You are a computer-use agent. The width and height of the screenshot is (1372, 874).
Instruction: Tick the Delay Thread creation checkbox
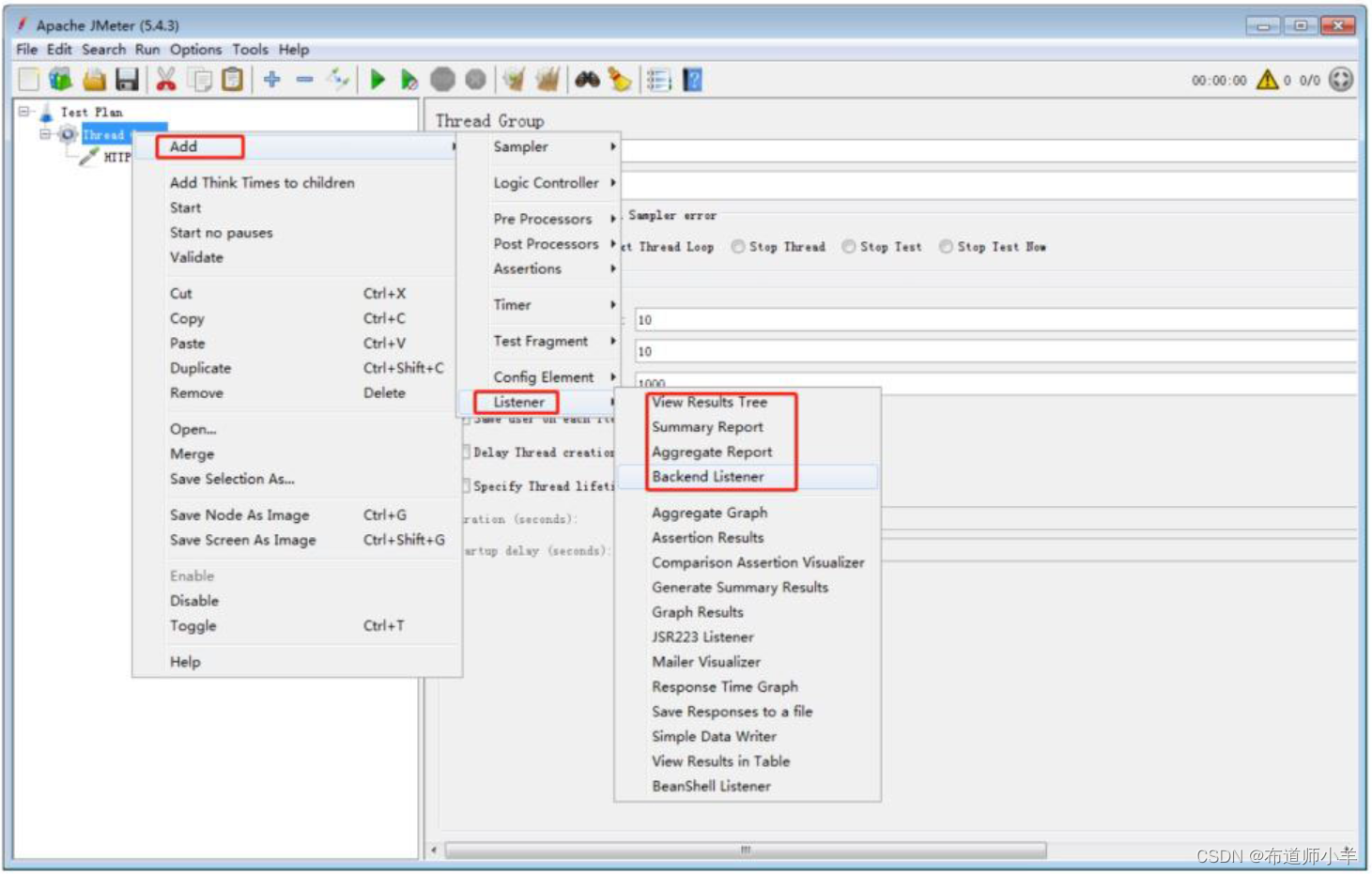(x=467, y=452)
